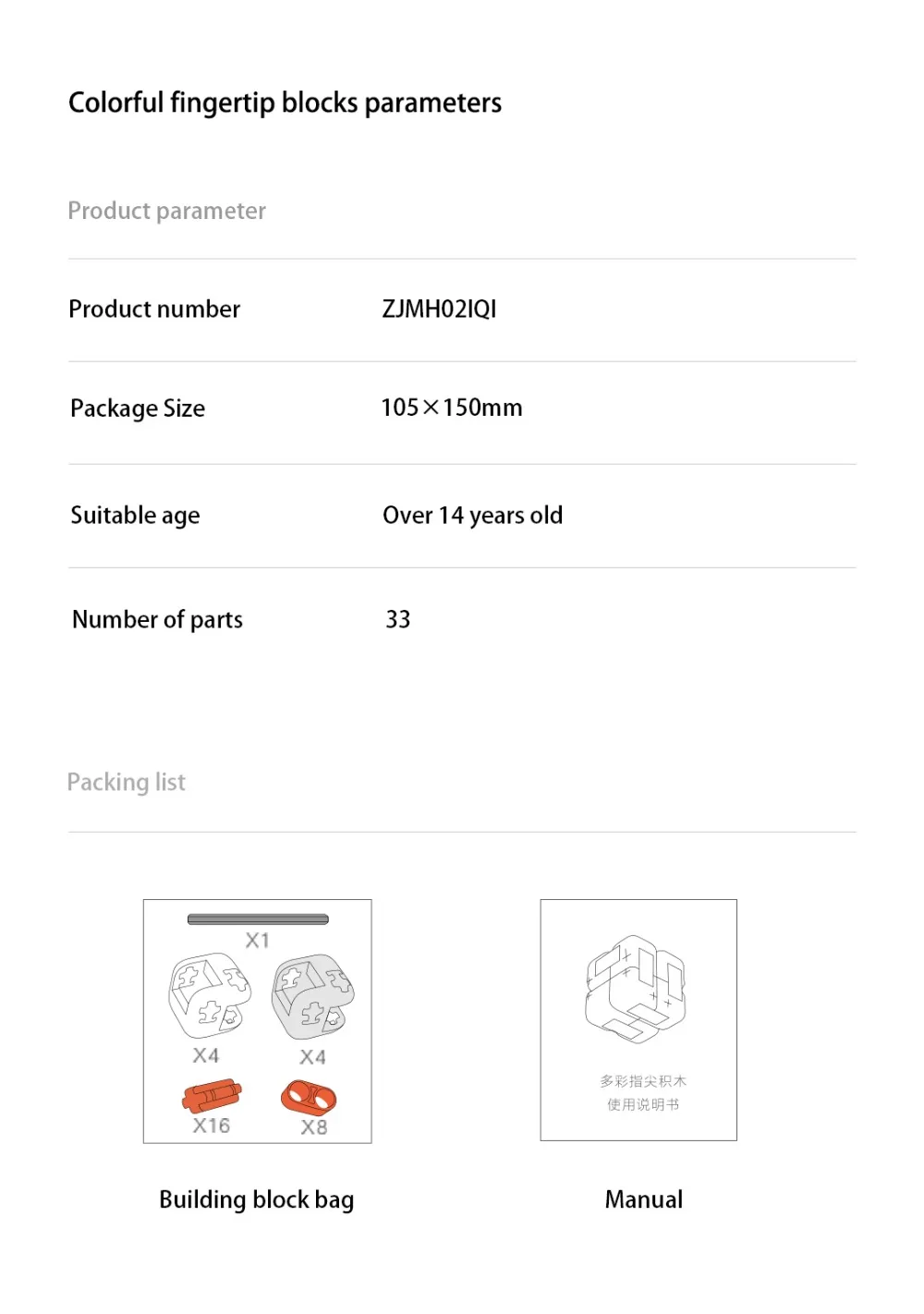Viewport: 924px width, 1314px height.
Task: Click the "Over 14 years old" value
Action: 472,516
